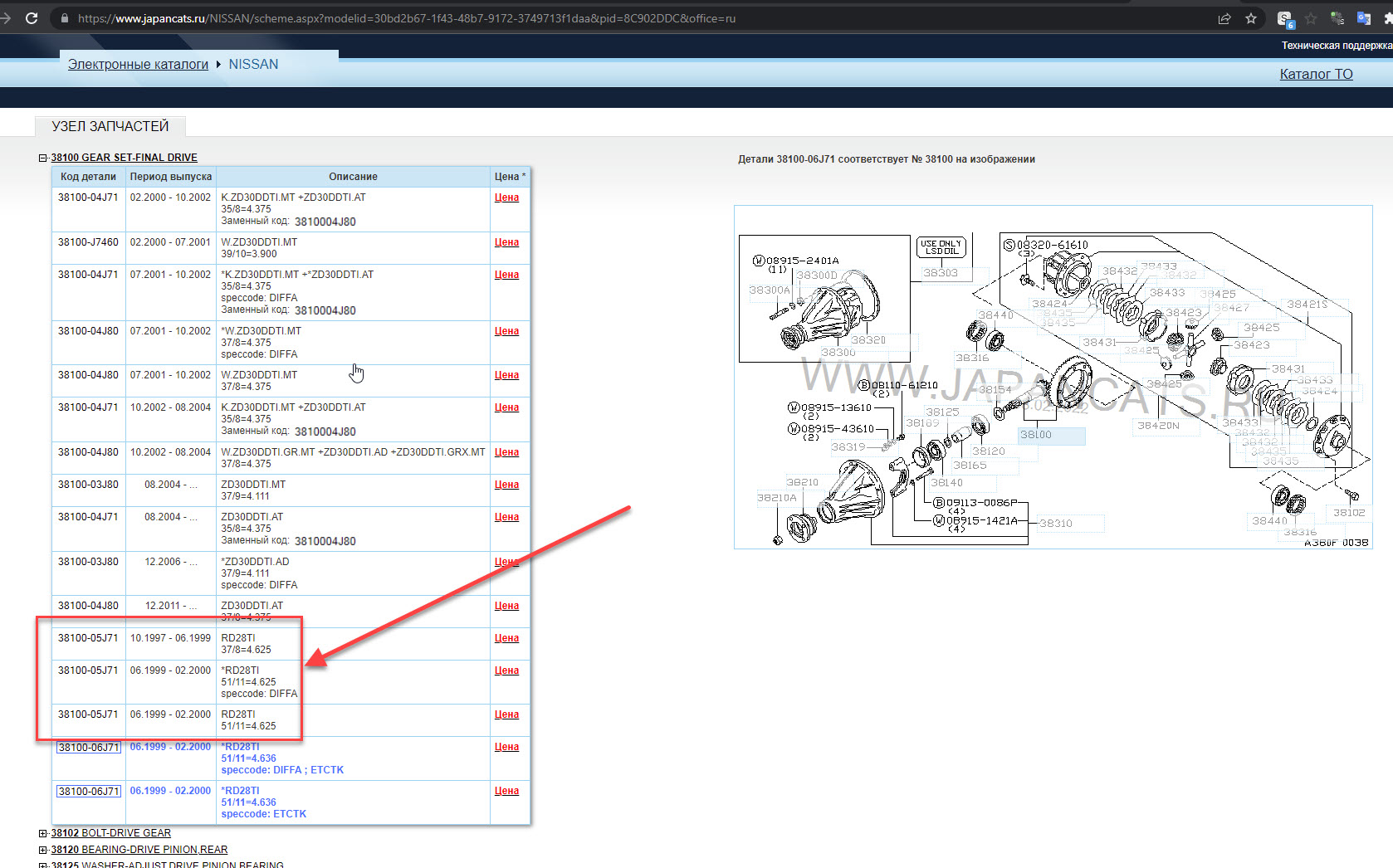Image resolution: width=1393 pixels, height=868 pixels.
Task: Reload the page with the refresh icon
Action: [x=32, y=18]
